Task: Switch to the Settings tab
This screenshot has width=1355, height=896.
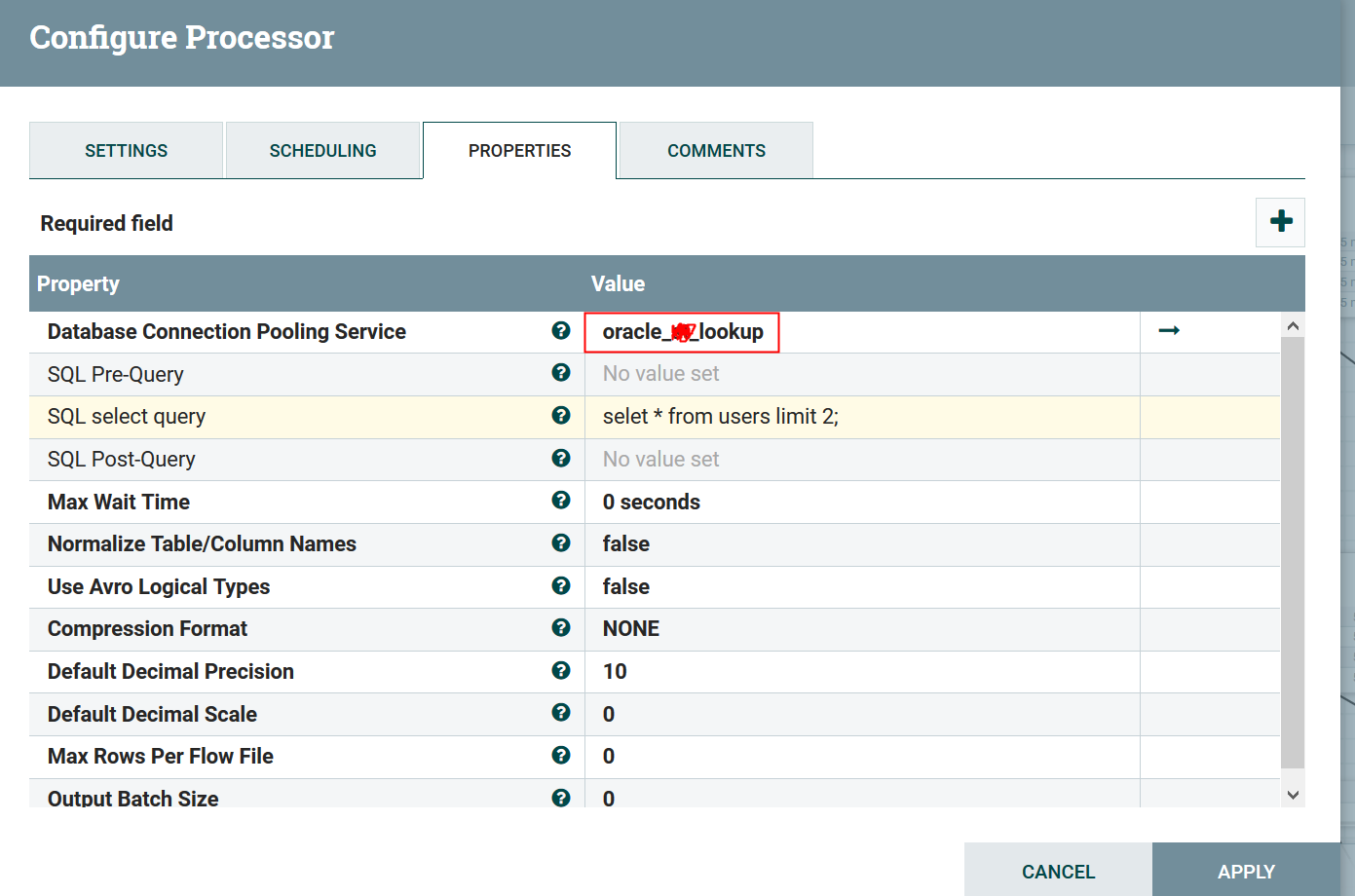Action: [x=127, y=151]
